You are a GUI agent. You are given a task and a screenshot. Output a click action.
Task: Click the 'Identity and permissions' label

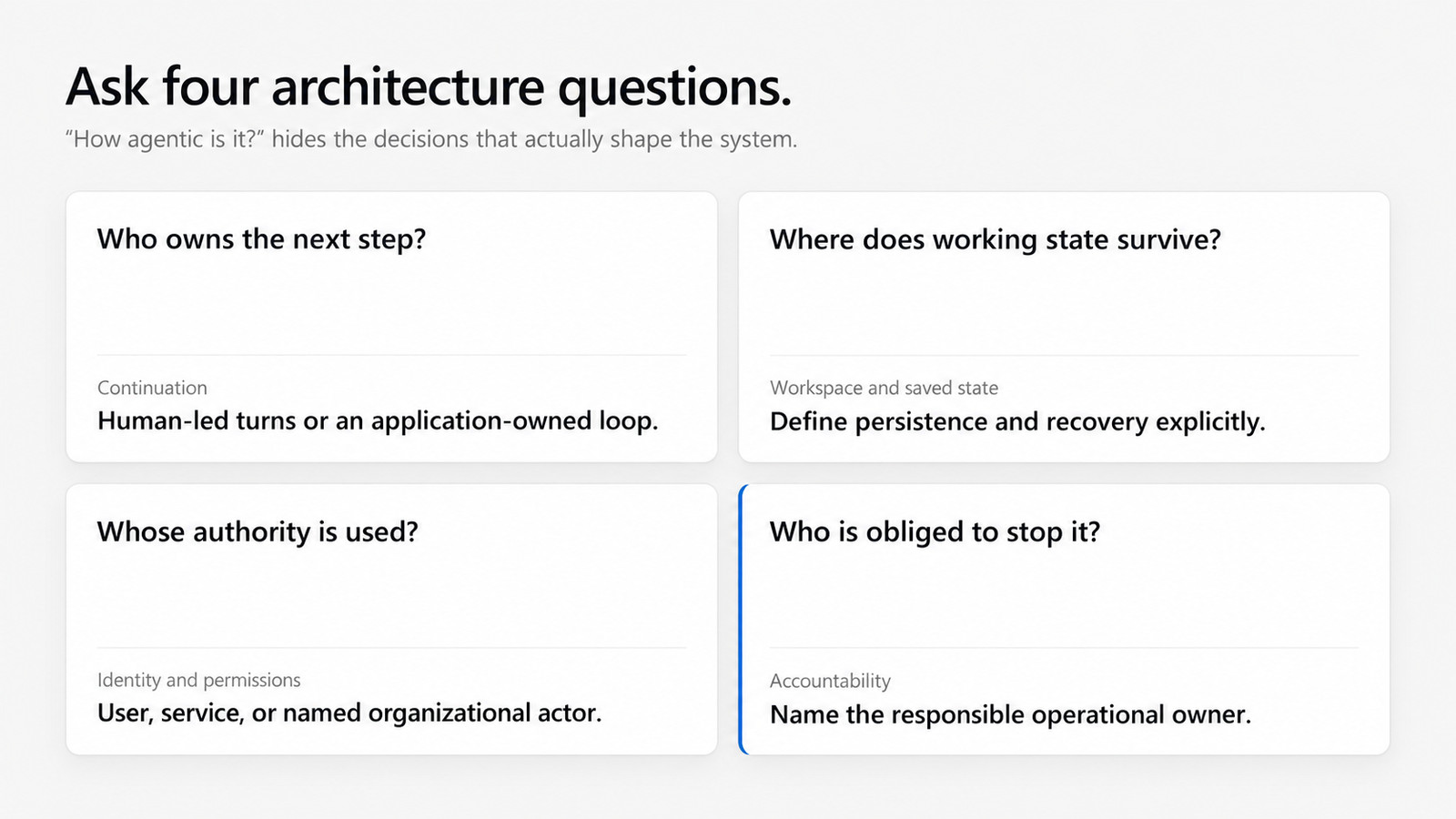(x=198, y=680)
